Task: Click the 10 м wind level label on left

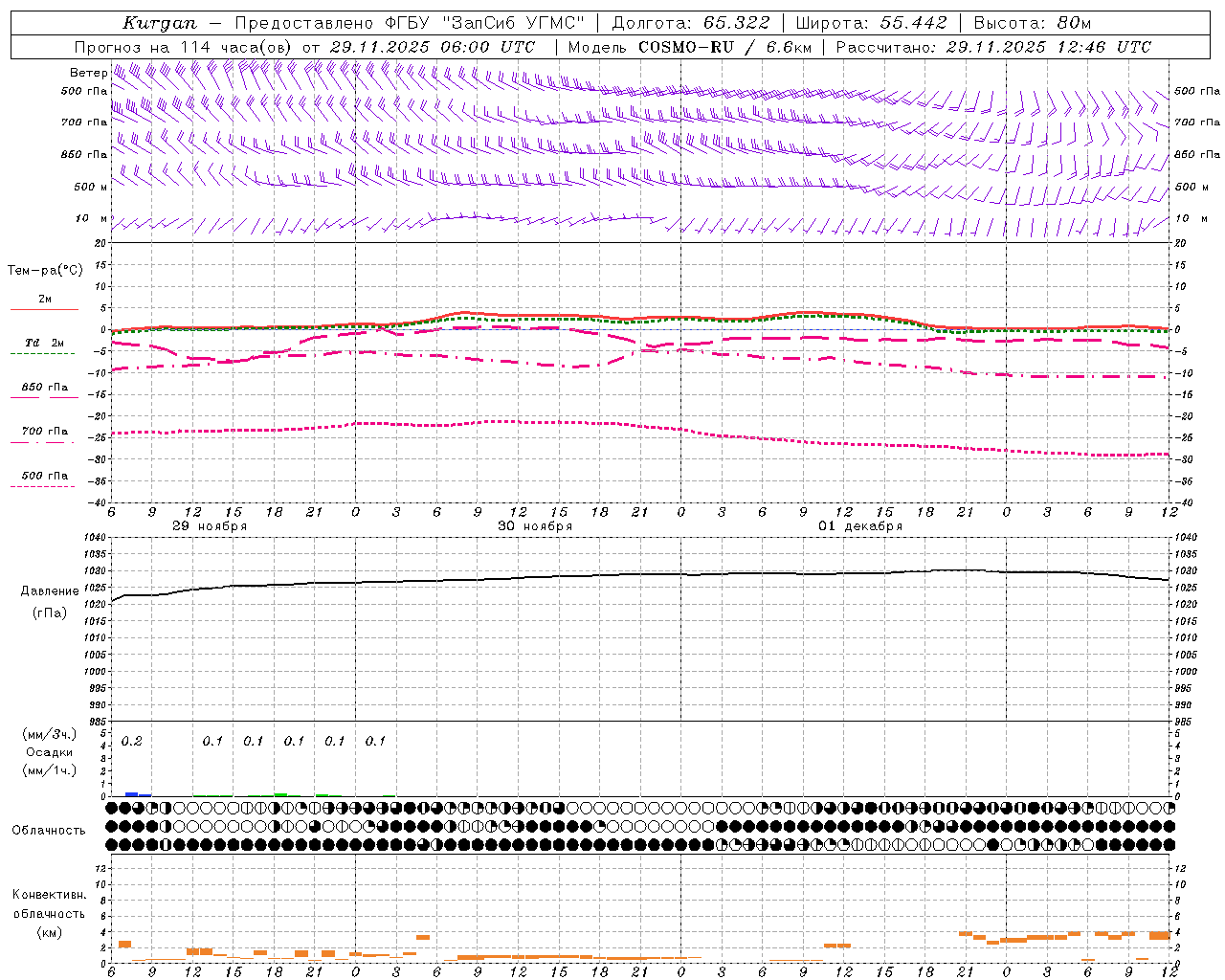Action: 92,219
